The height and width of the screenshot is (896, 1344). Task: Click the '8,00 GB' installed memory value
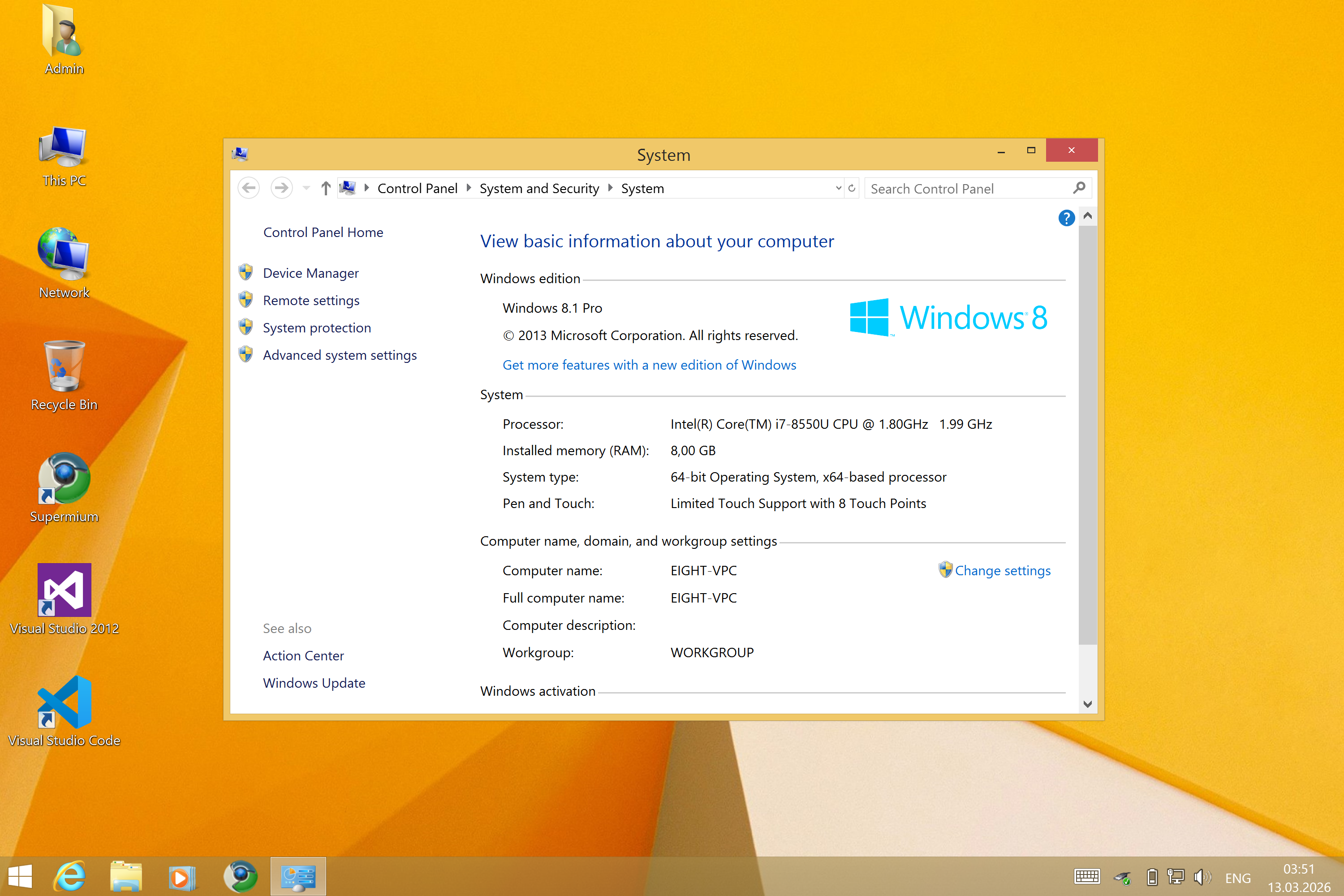point(693,450)
